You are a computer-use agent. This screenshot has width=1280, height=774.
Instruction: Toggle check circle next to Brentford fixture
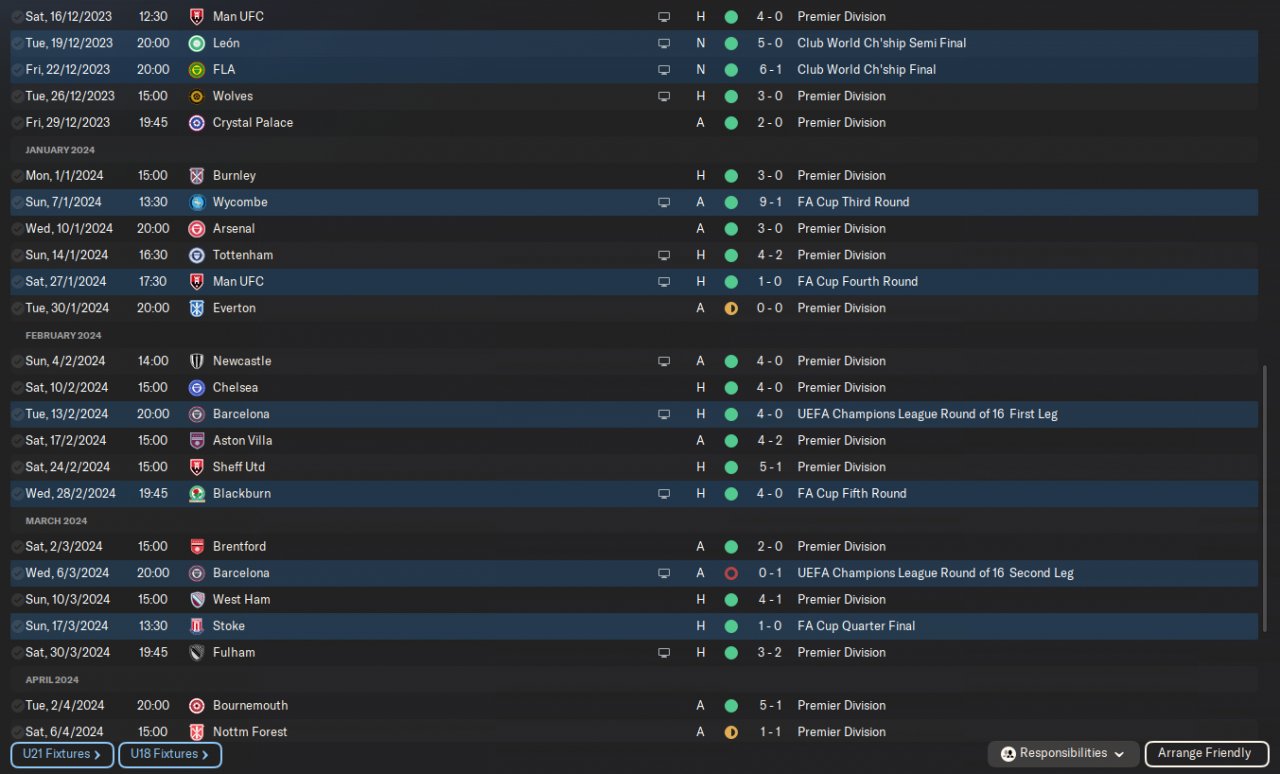[x=17, y=546]
